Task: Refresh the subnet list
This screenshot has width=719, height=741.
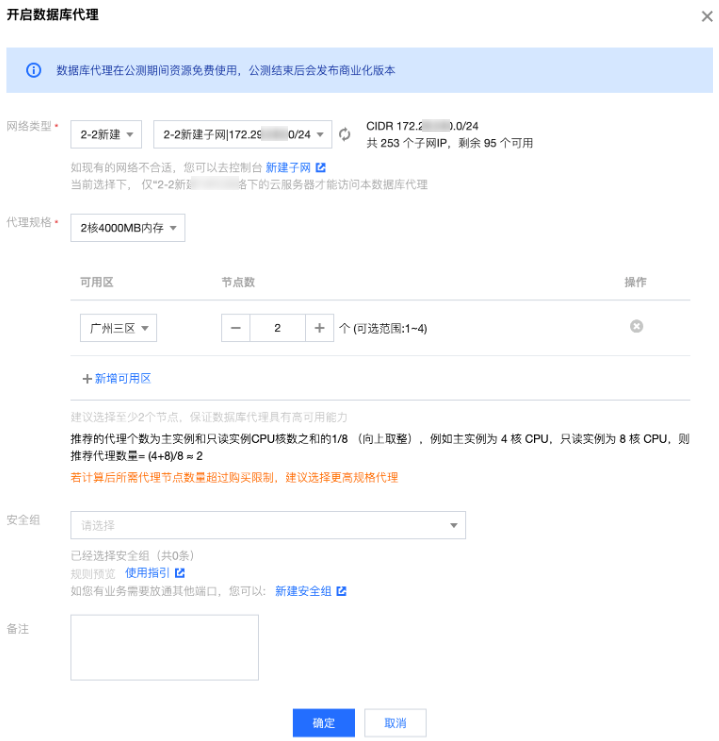Action: [345, 135]
